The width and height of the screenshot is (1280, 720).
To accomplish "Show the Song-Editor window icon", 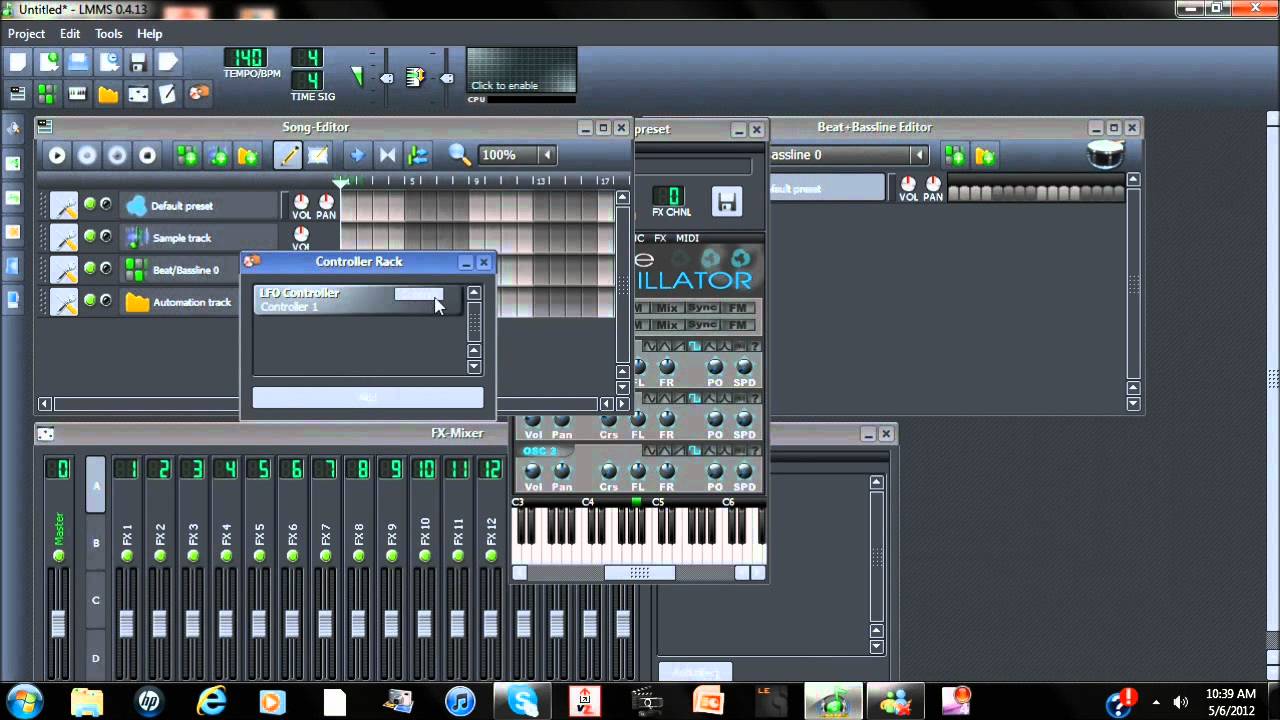I will click(x=18, y=94).
